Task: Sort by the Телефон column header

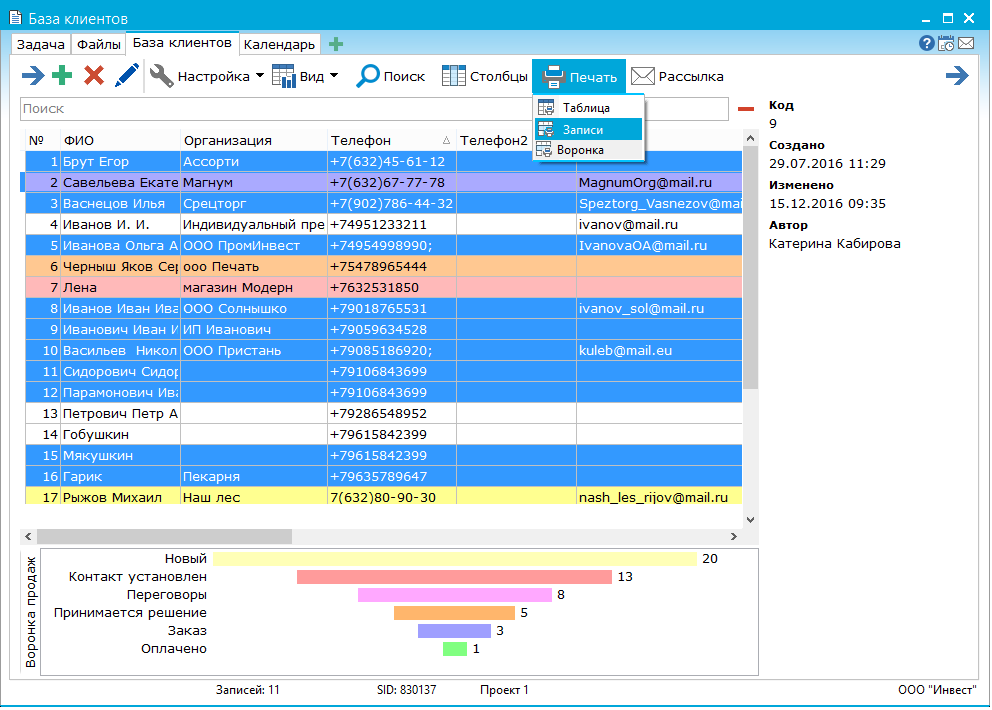Action: [391, 140]
